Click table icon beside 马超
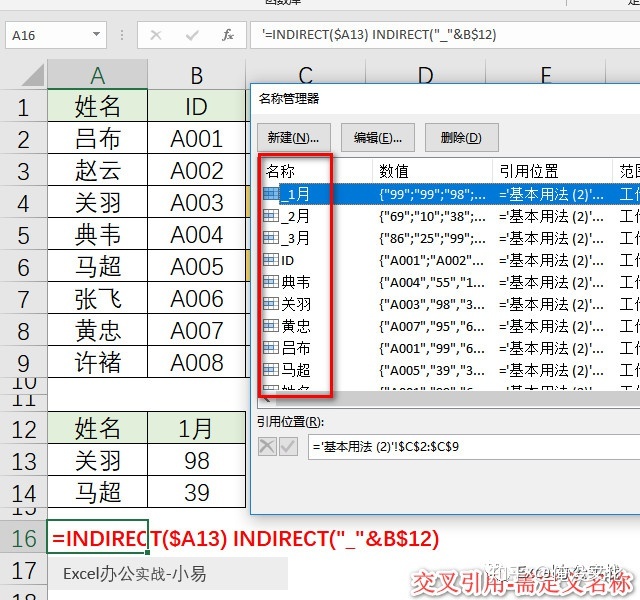 pos(271,370)
